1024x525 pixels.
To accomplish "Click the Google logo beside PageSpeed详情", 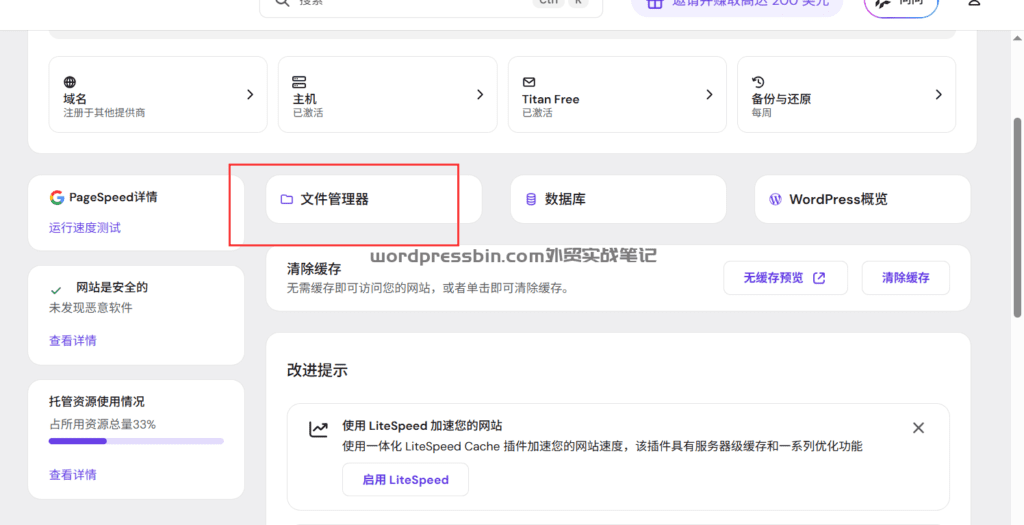I will tap(57, 197).
